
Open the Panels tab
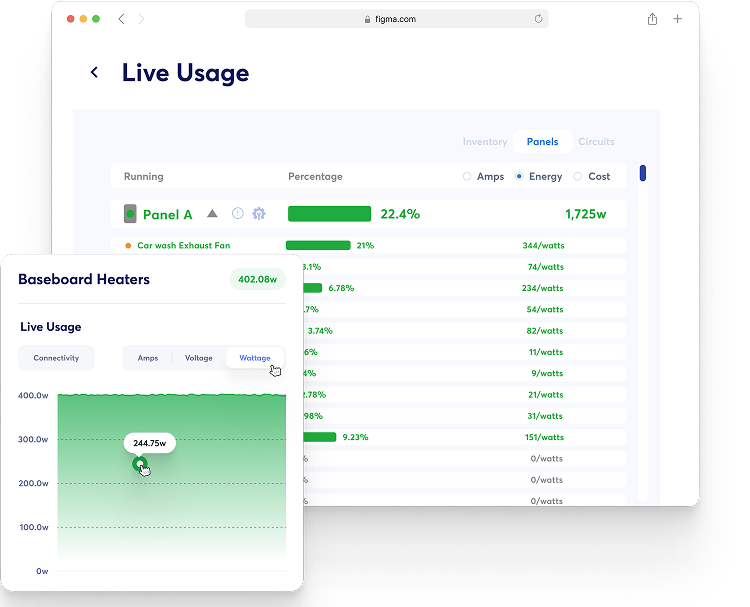click(542, 142)
